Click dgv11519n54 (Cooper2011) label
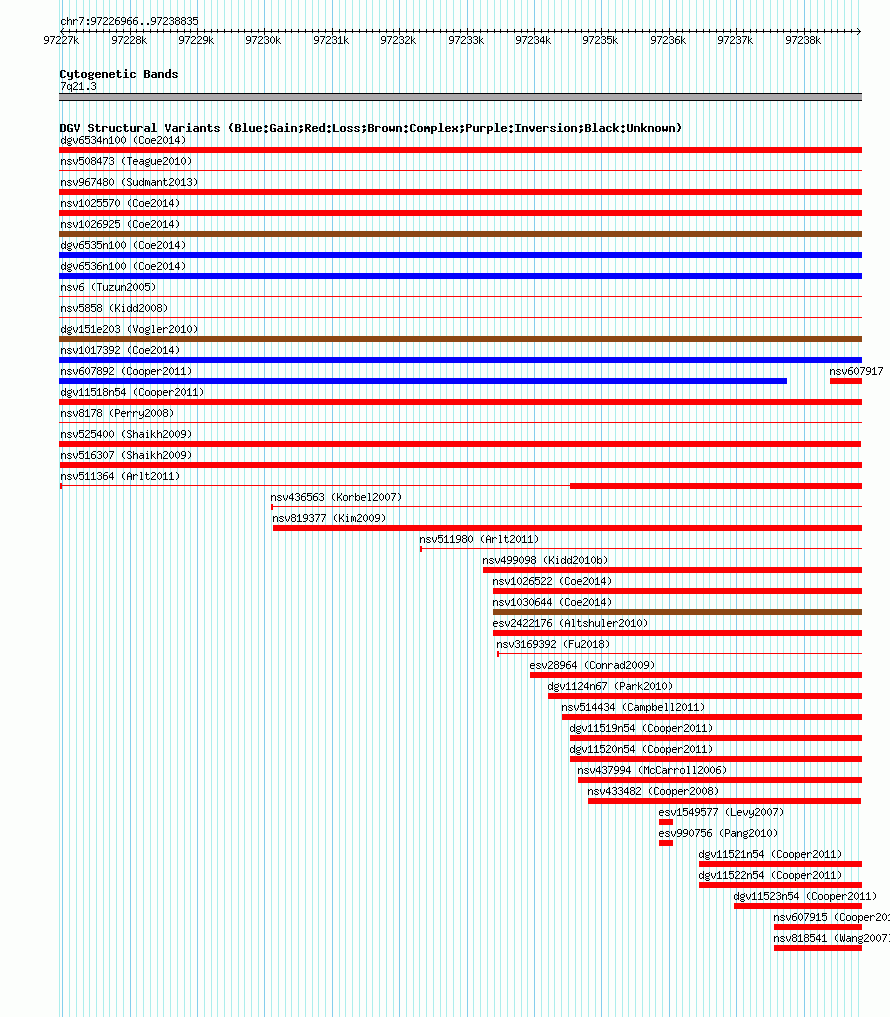This screenshot has width=890, height=1017. 642,728
